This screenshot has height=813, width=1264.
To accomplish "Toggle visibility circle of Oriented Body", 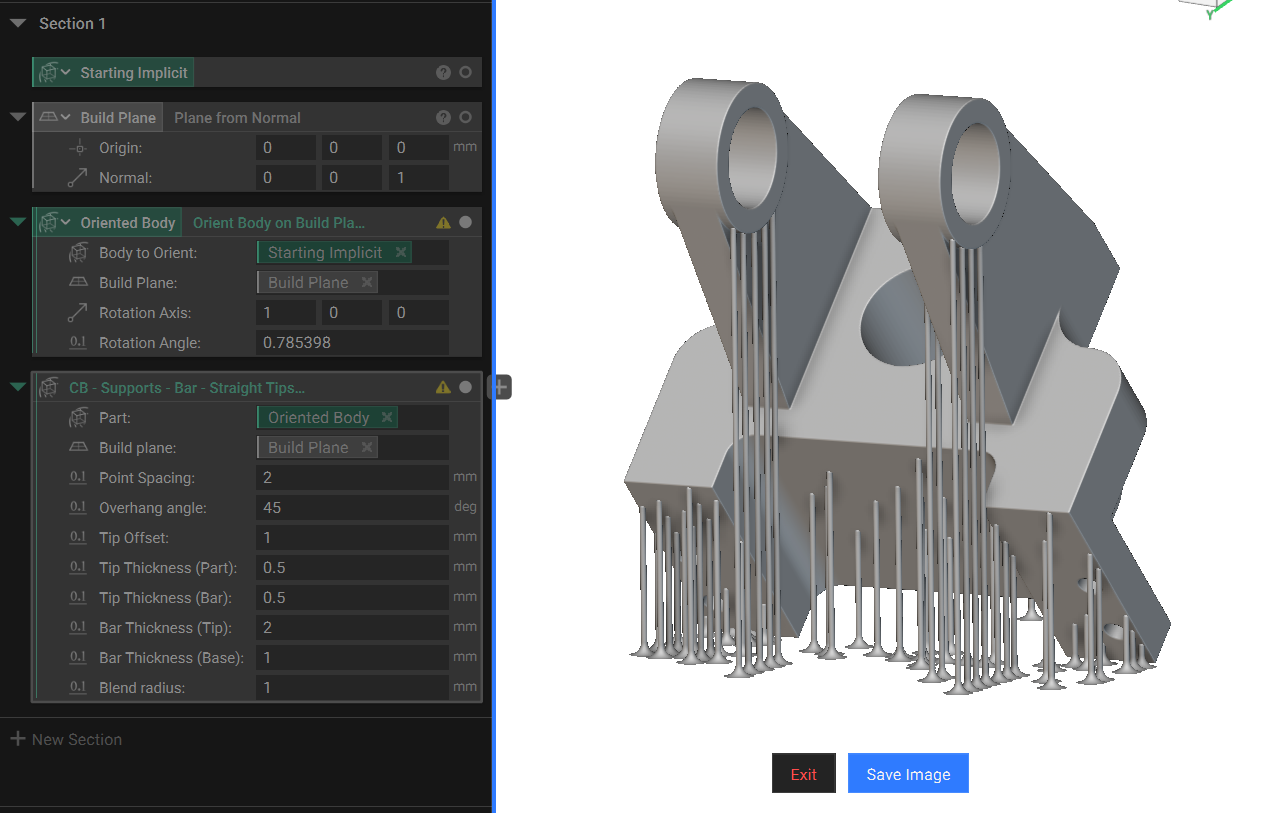I will [465, 222].
